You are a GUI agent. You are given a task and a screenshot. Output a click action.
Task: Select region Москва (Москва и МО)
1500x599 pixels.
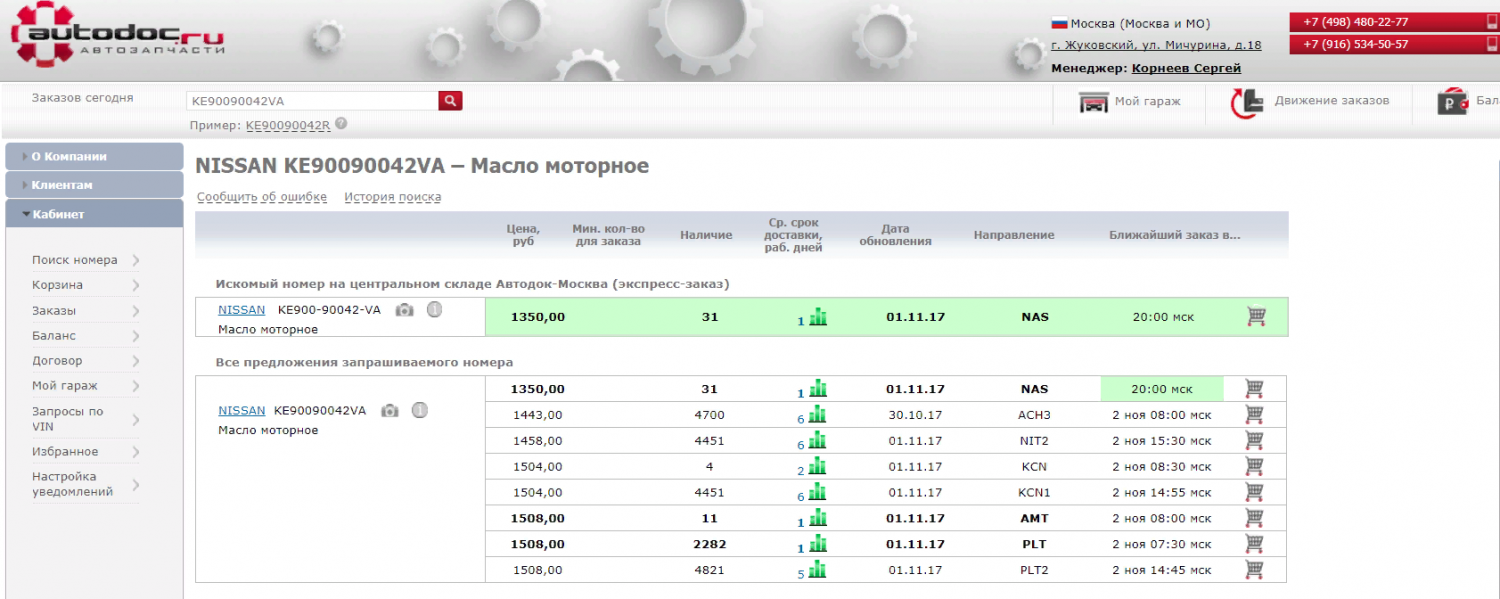1142,23
